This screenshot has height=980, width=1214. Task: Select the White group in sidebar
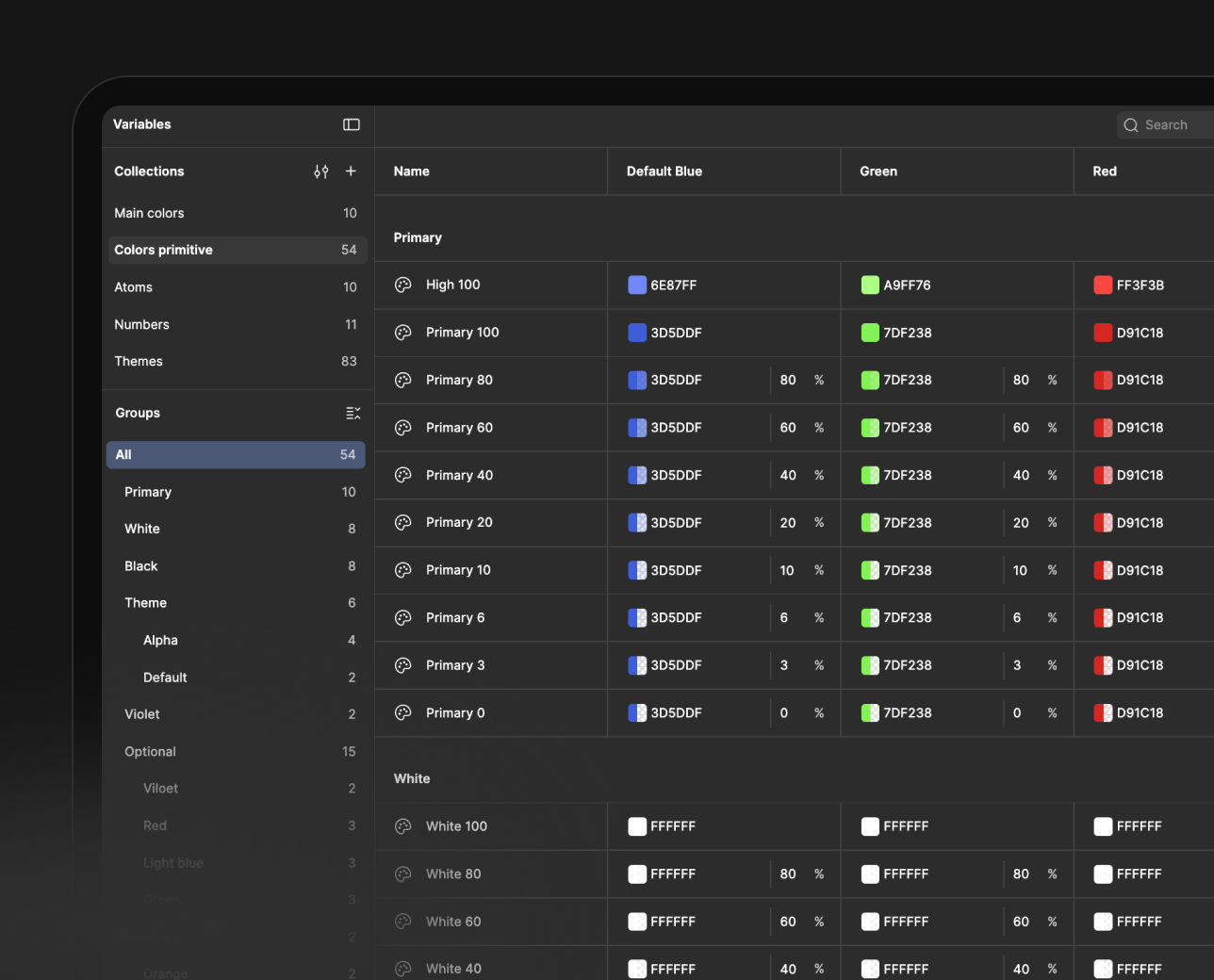click(236, 529)
